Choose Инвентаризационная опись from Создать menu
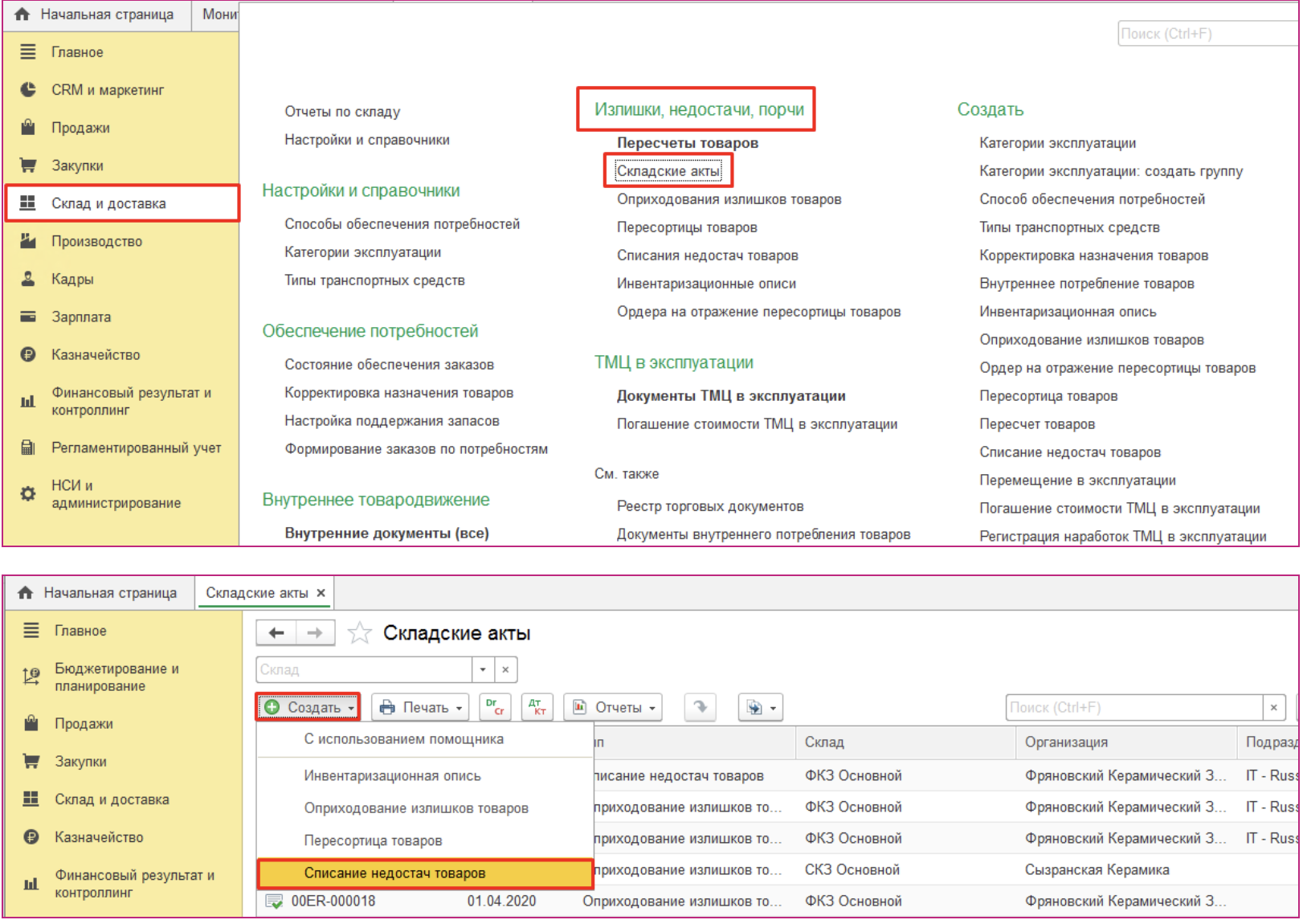The width and height of the screenshot is (1303, 924). tap(392, 776)
